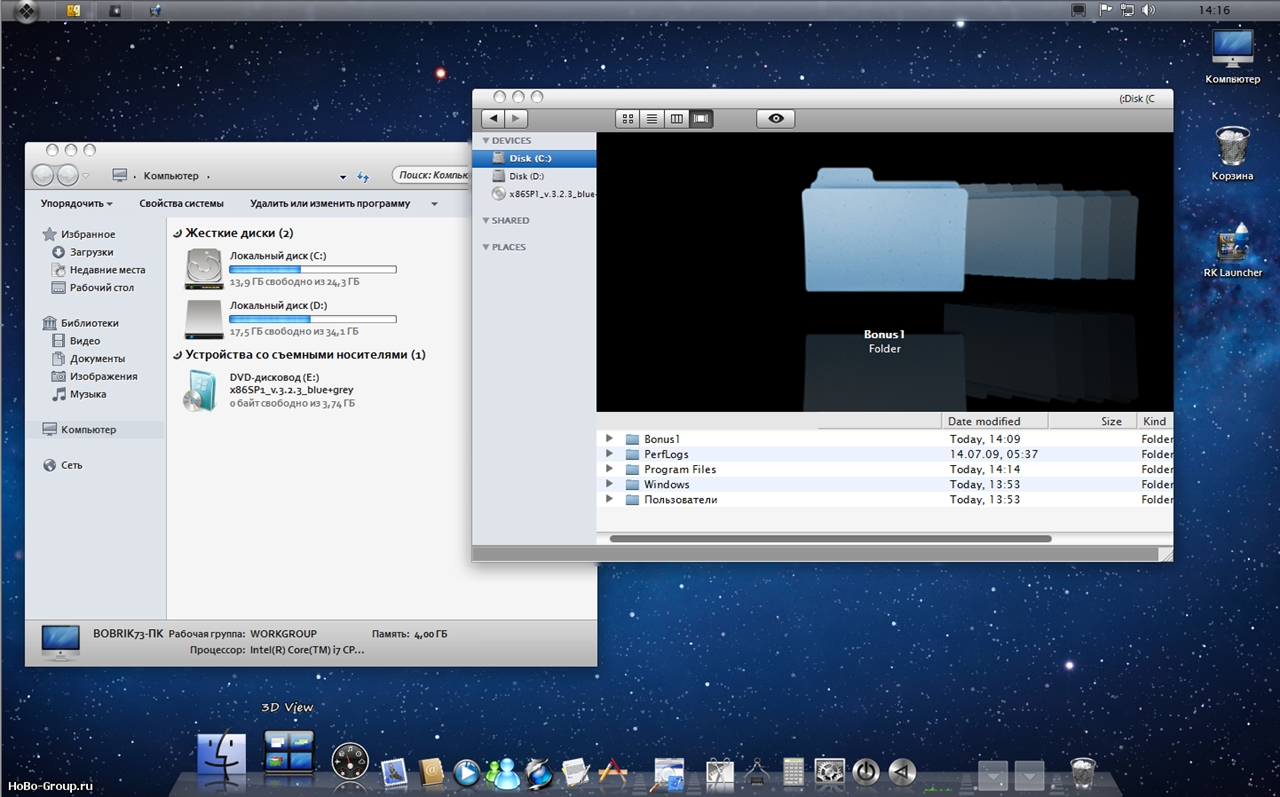Expand the Program Files folder row
This screenshot has height=797, width=1280.
click(609, 468)
